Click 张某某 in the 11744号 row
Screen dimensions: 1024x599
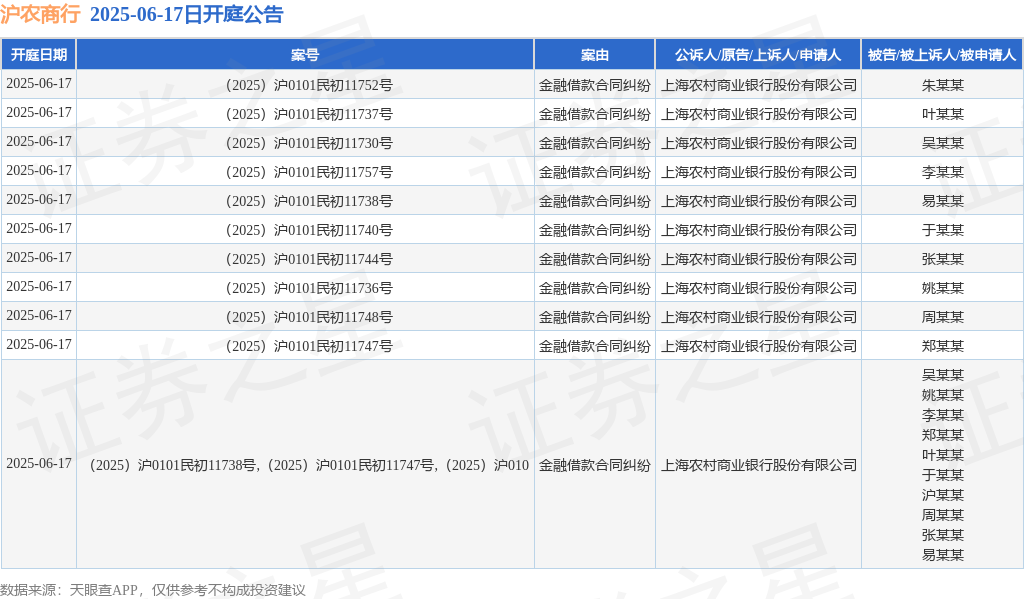(x=942, y=259)
